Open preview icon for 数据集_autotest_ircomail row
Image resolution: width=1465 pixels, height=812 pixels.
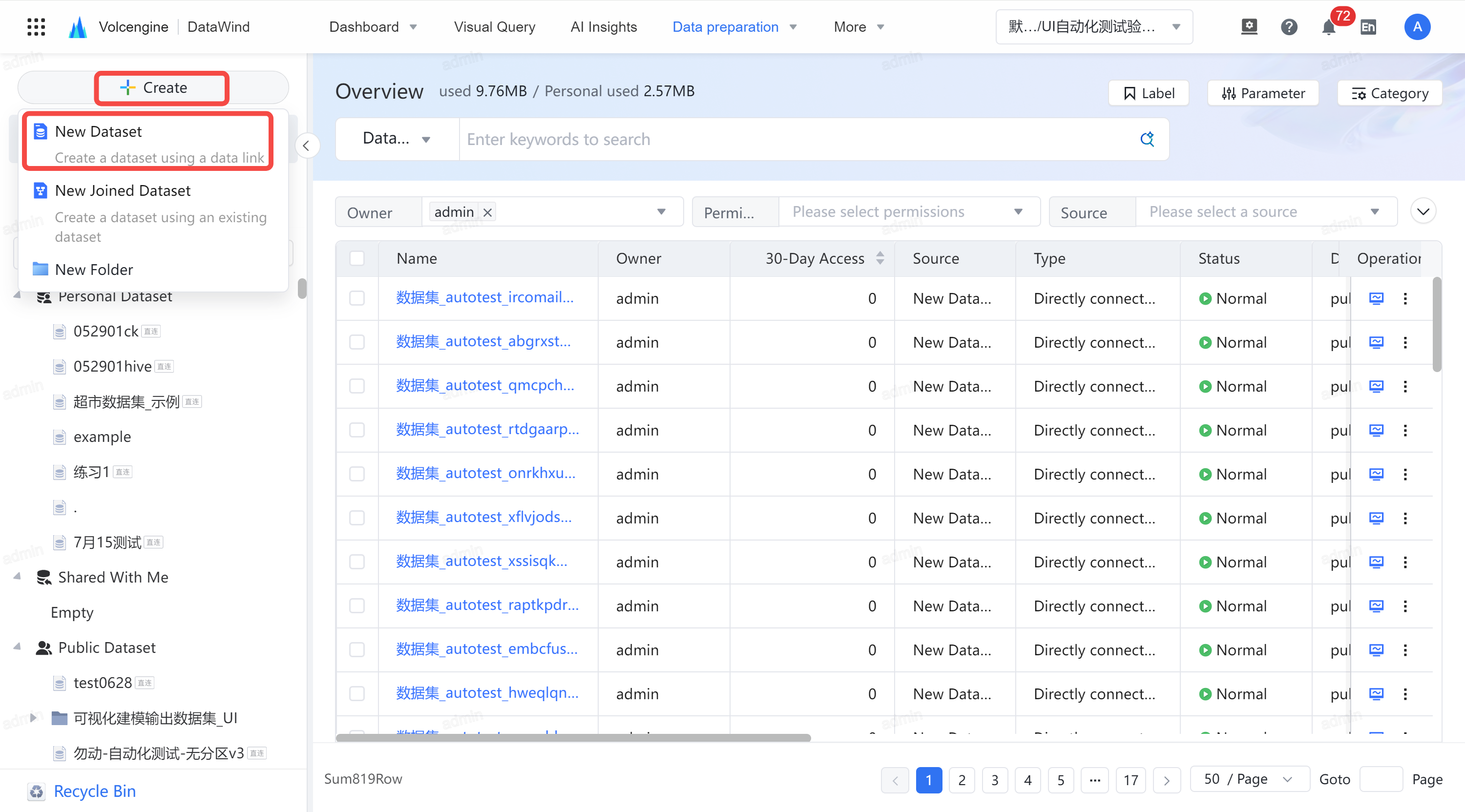coord(1376,298)
